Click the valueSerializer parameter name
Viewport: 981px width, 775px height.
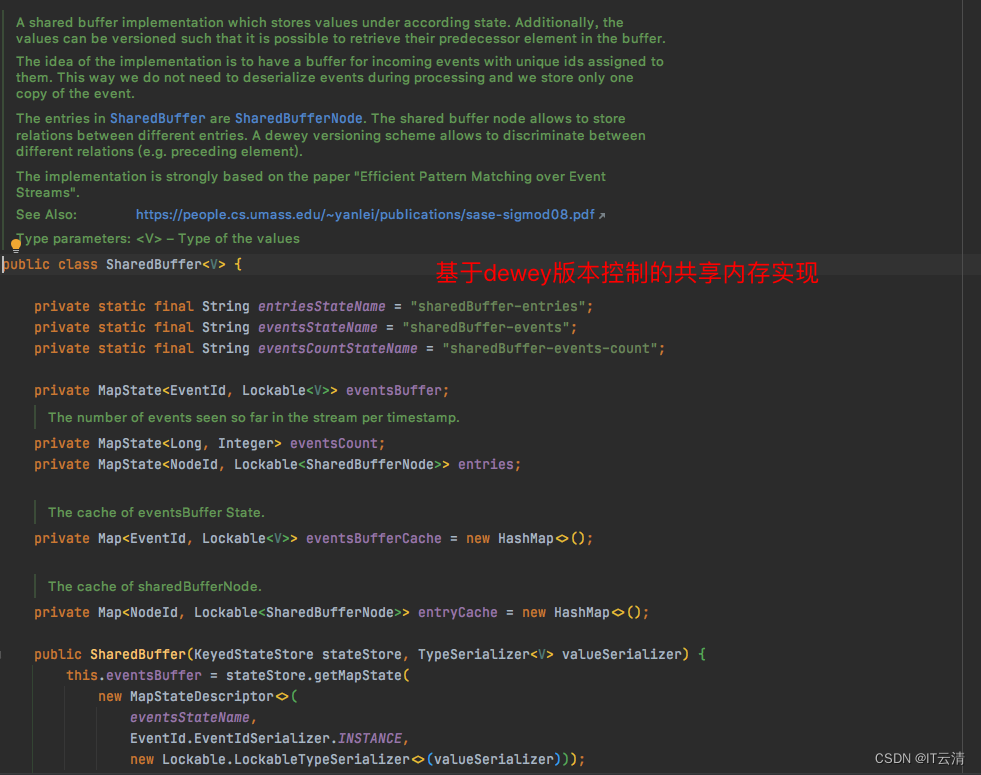click(x=621, y=654)
